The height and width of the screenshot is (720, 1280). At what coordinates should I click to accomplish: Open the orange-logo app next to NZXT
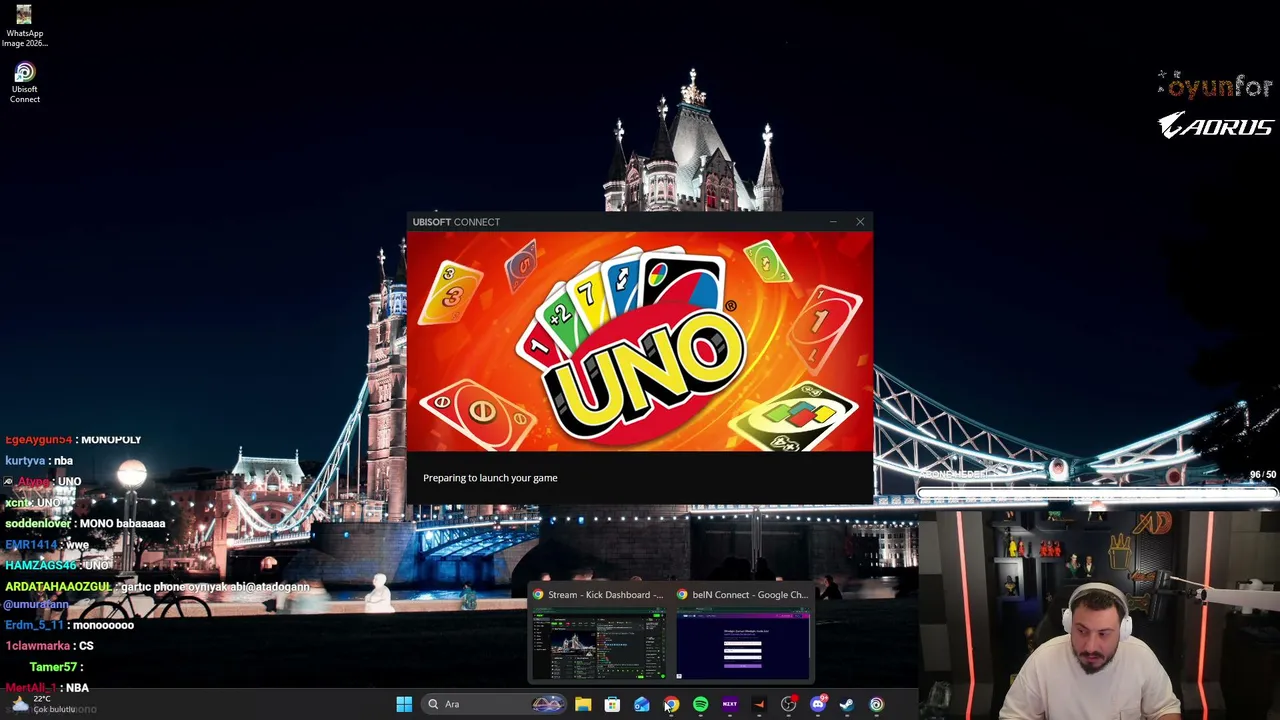(x=759, y=704)
